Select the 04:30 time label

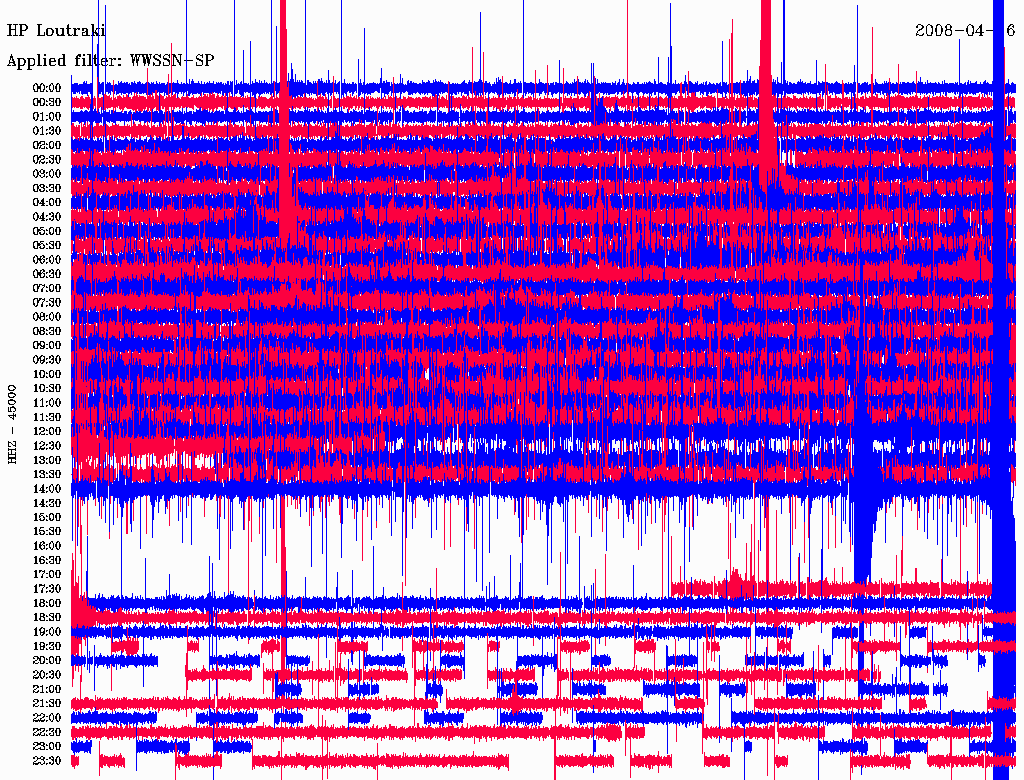[x=47, y=217]
